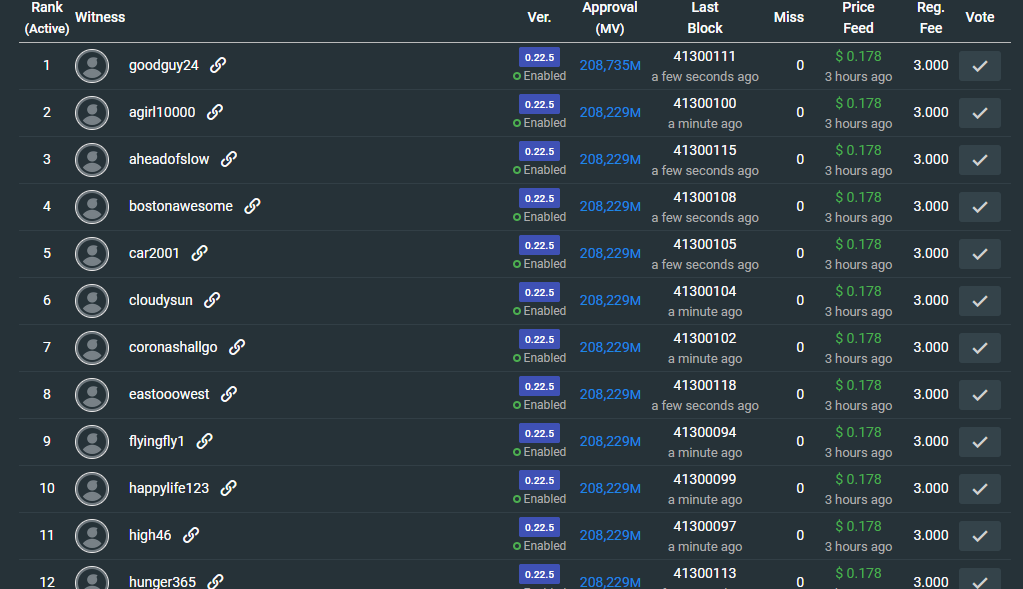Image resolution: width=1023 pixels, height=589 pixels.
Task: Click the link icon beside bostonawesome
Action: (x=252, y=206)
